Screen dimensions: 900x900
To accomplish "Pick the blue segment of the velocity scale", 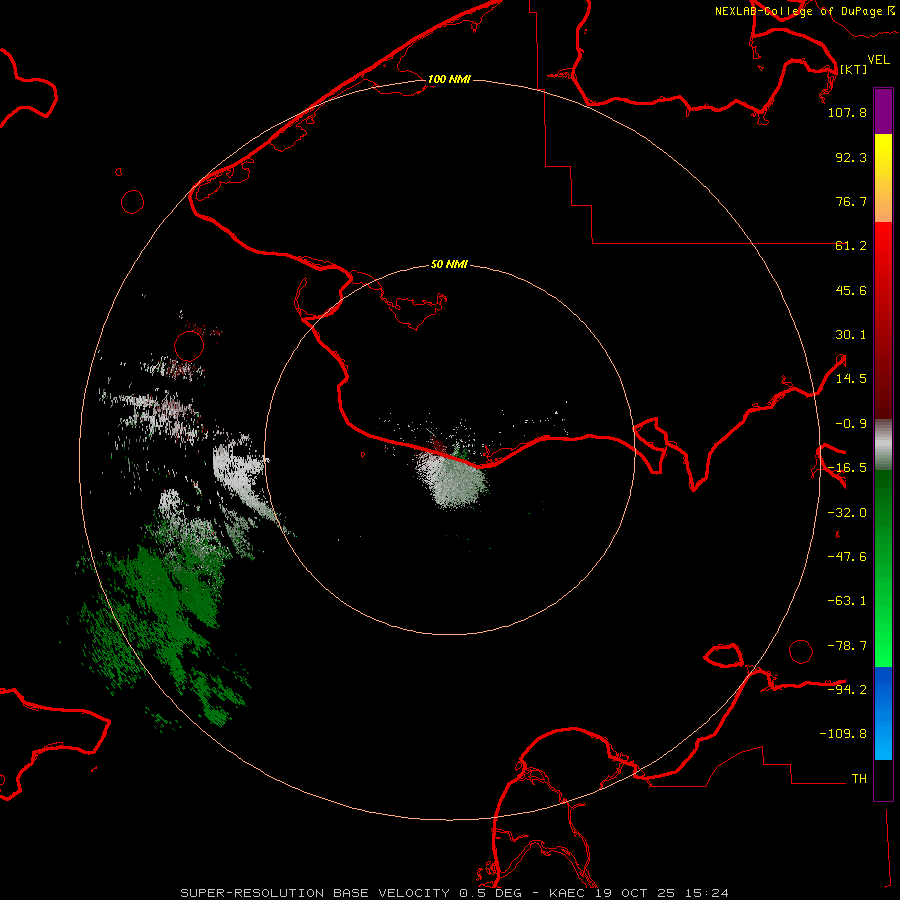I will coord(883,713).
